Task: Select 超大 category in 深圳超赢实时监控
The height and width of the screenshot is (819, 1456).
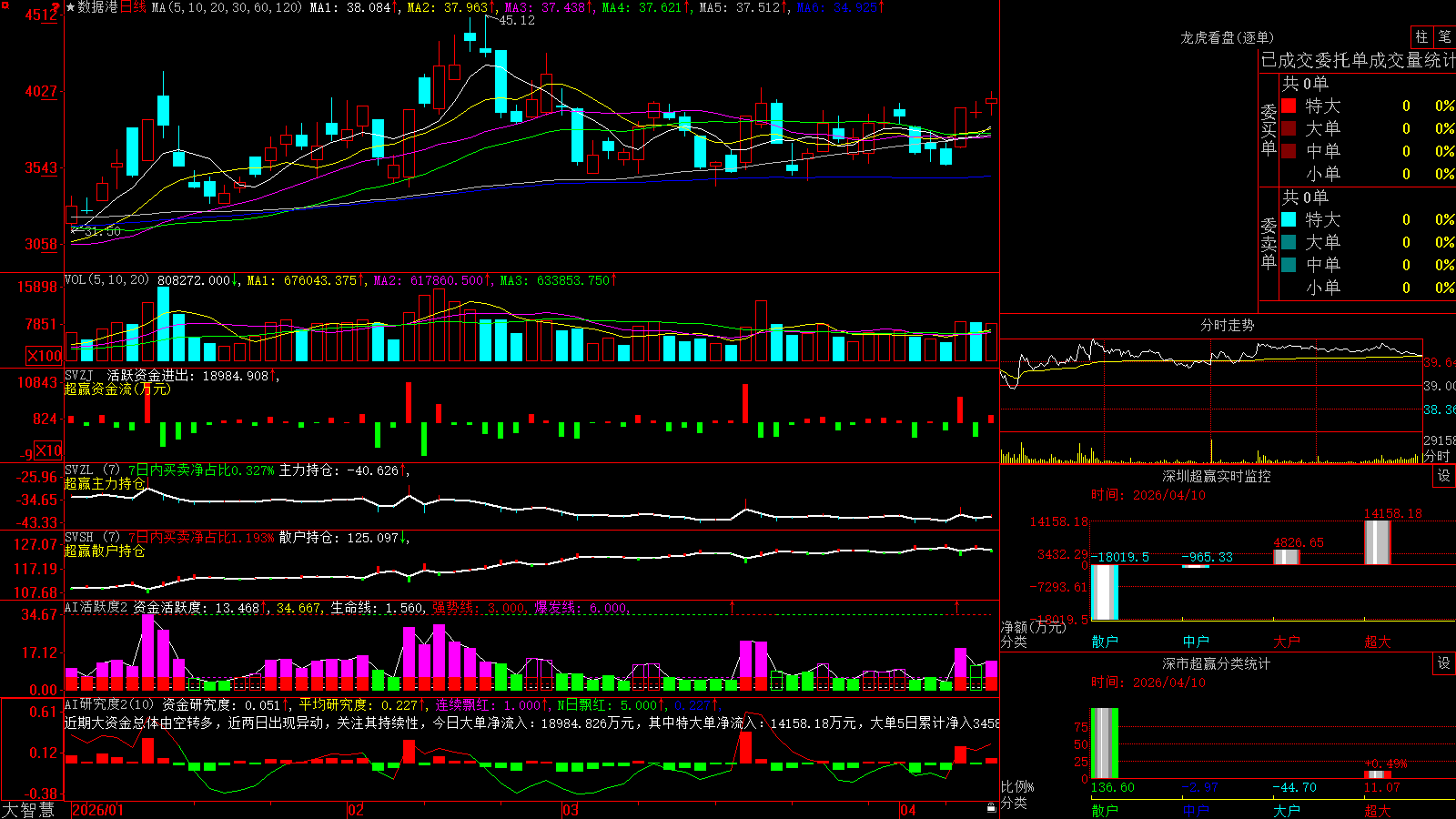Action: 1378,642
